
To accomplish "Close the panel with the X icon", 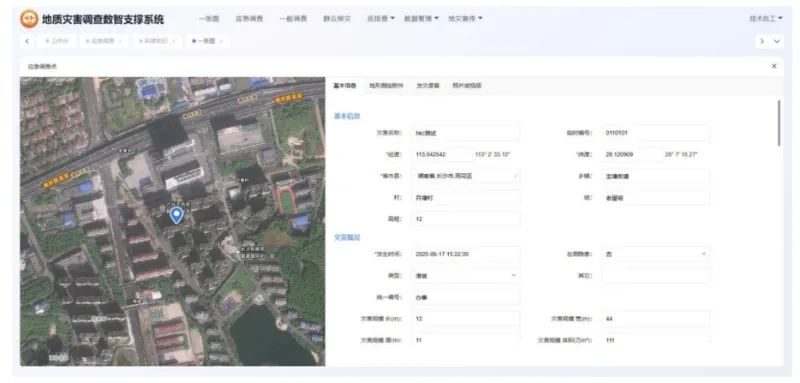I will (774, 66).
